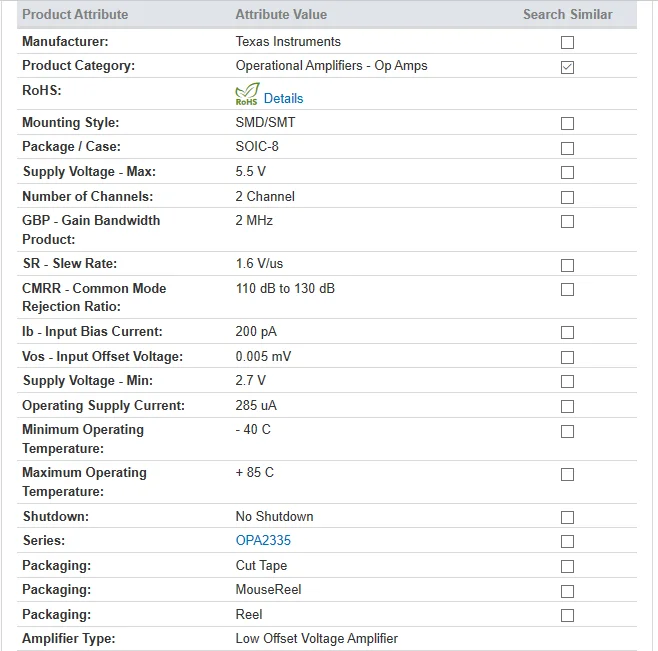658x651 pixels.
Task: Enable the Supply Voltage - Max checkbox
Action: (x=567, y=173)
